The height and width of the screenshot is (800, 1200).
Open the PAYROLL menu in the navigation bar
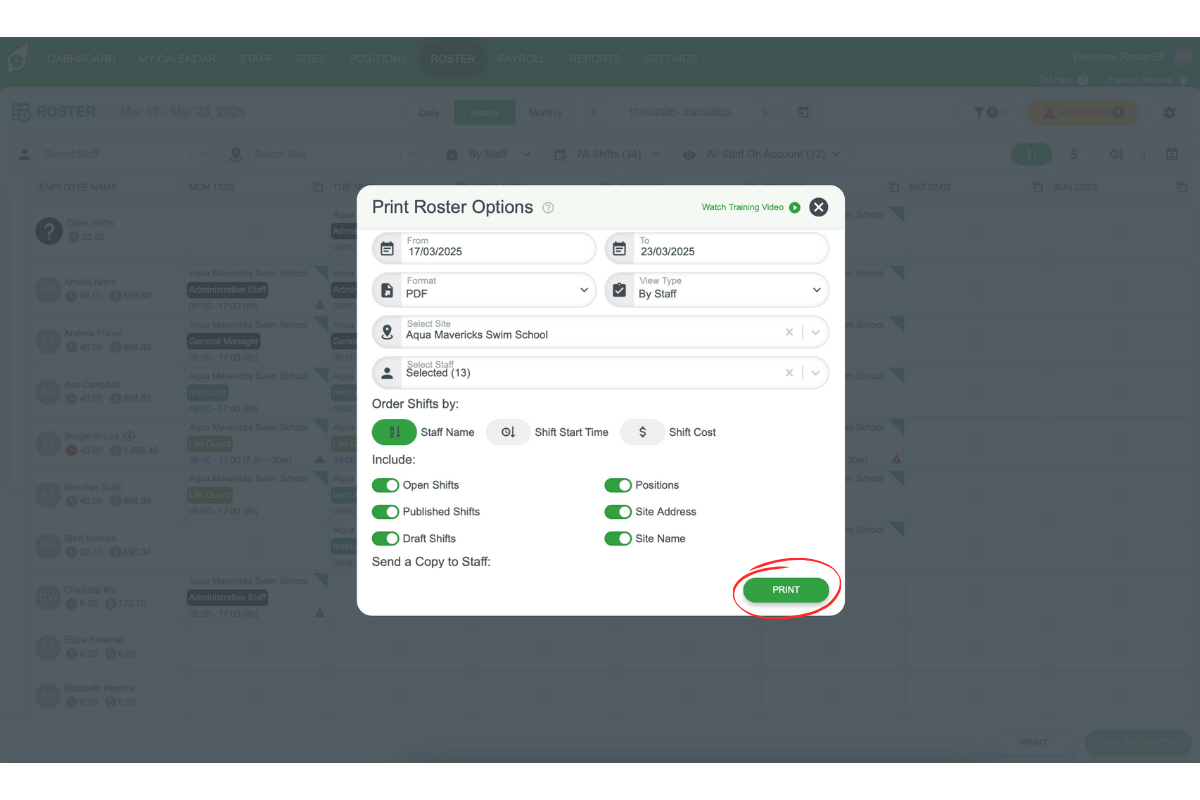coord(522,59)
